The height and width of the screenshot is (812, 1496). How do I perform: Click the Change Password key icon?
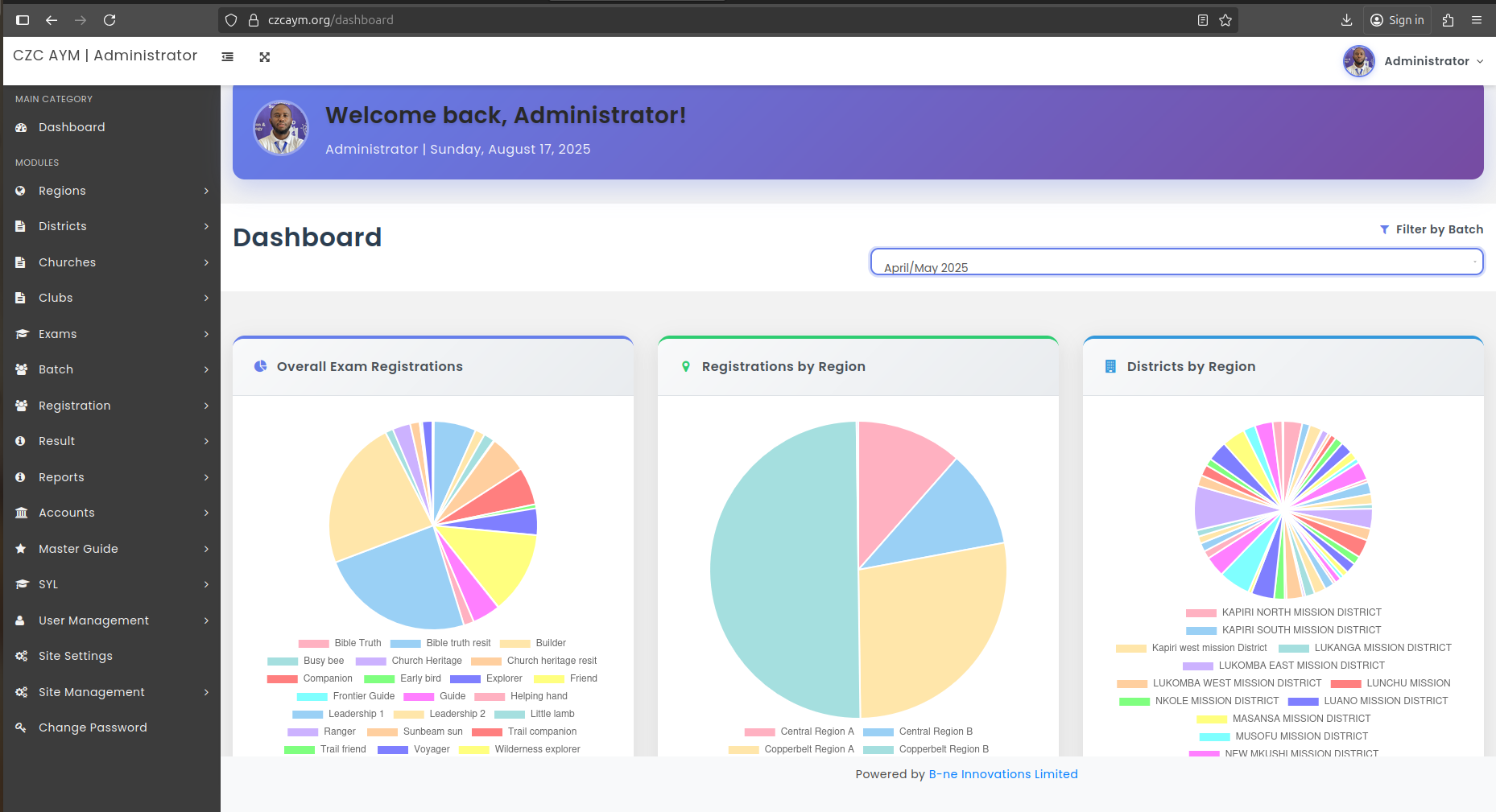coord(20,728)
